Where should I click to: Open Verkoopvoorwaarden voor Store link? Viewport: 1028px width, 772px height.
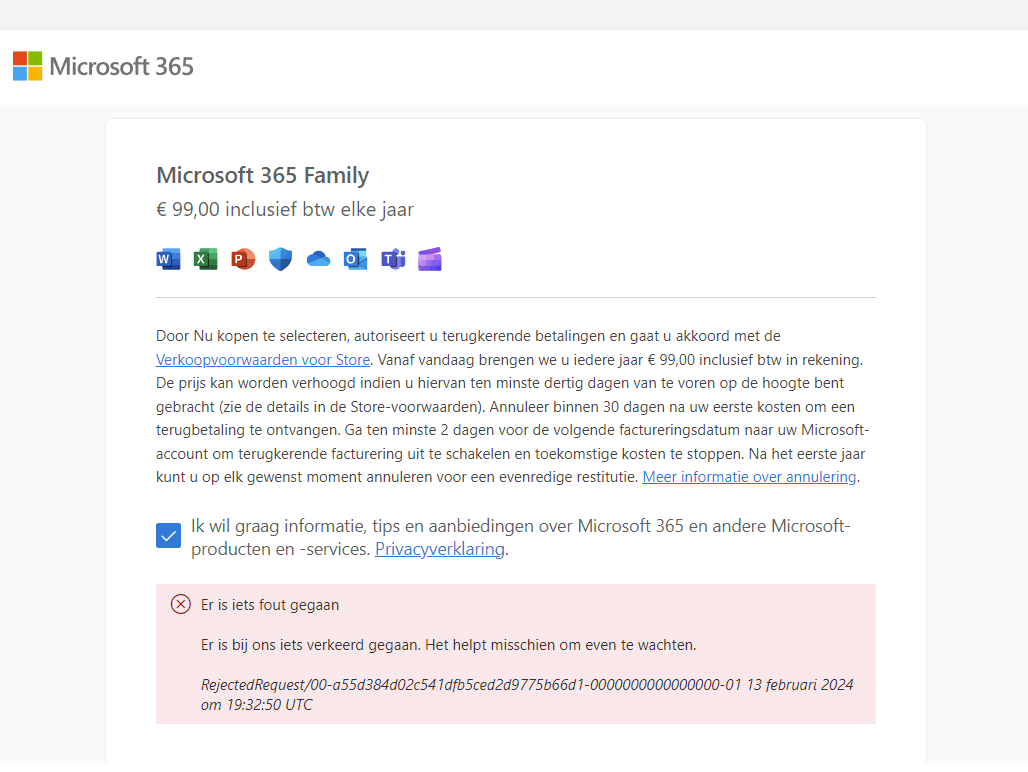(x=262, y=359)
